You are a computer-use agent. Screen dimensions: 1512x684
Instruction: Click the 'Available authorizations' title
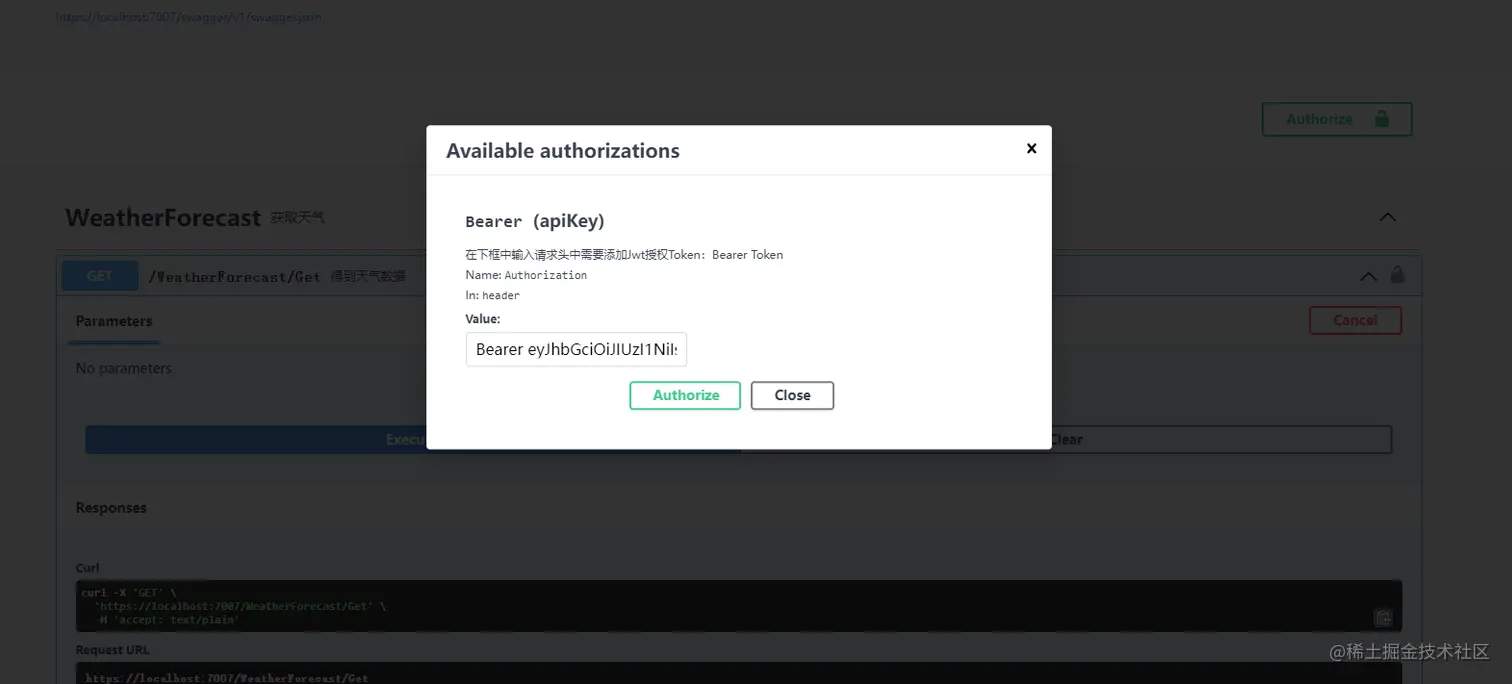[x=563, y=151]
